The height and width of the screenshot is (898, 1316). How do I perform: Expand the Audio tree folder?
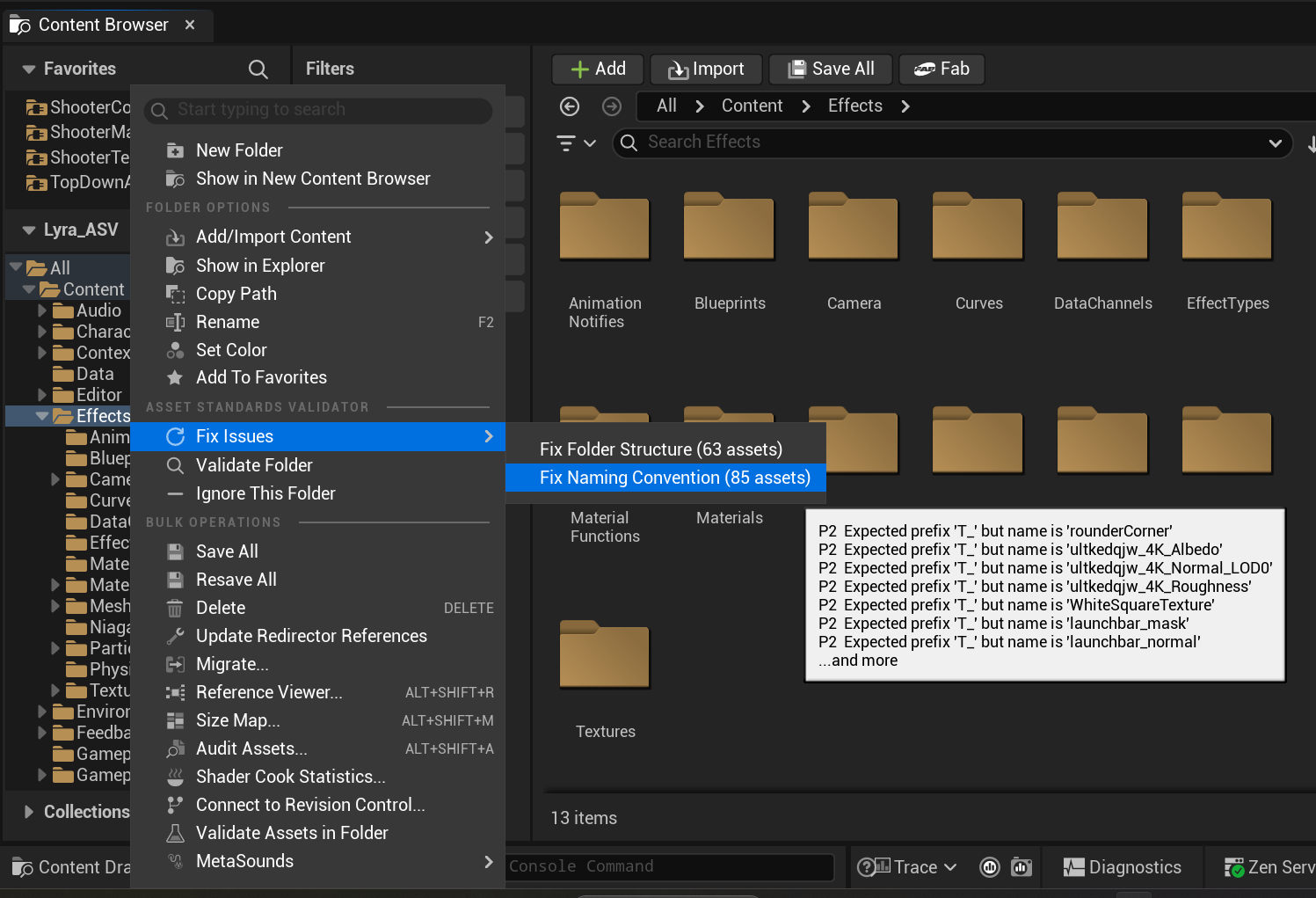tap(41, 310)
